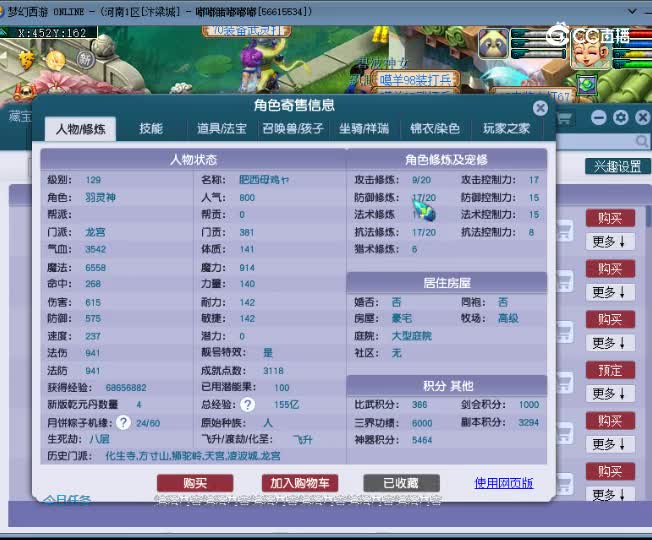Image resolution: width=652 pixels, height=540 pixels.
Task: Select the 人物/修炼 tab
Action: (81, 129)
